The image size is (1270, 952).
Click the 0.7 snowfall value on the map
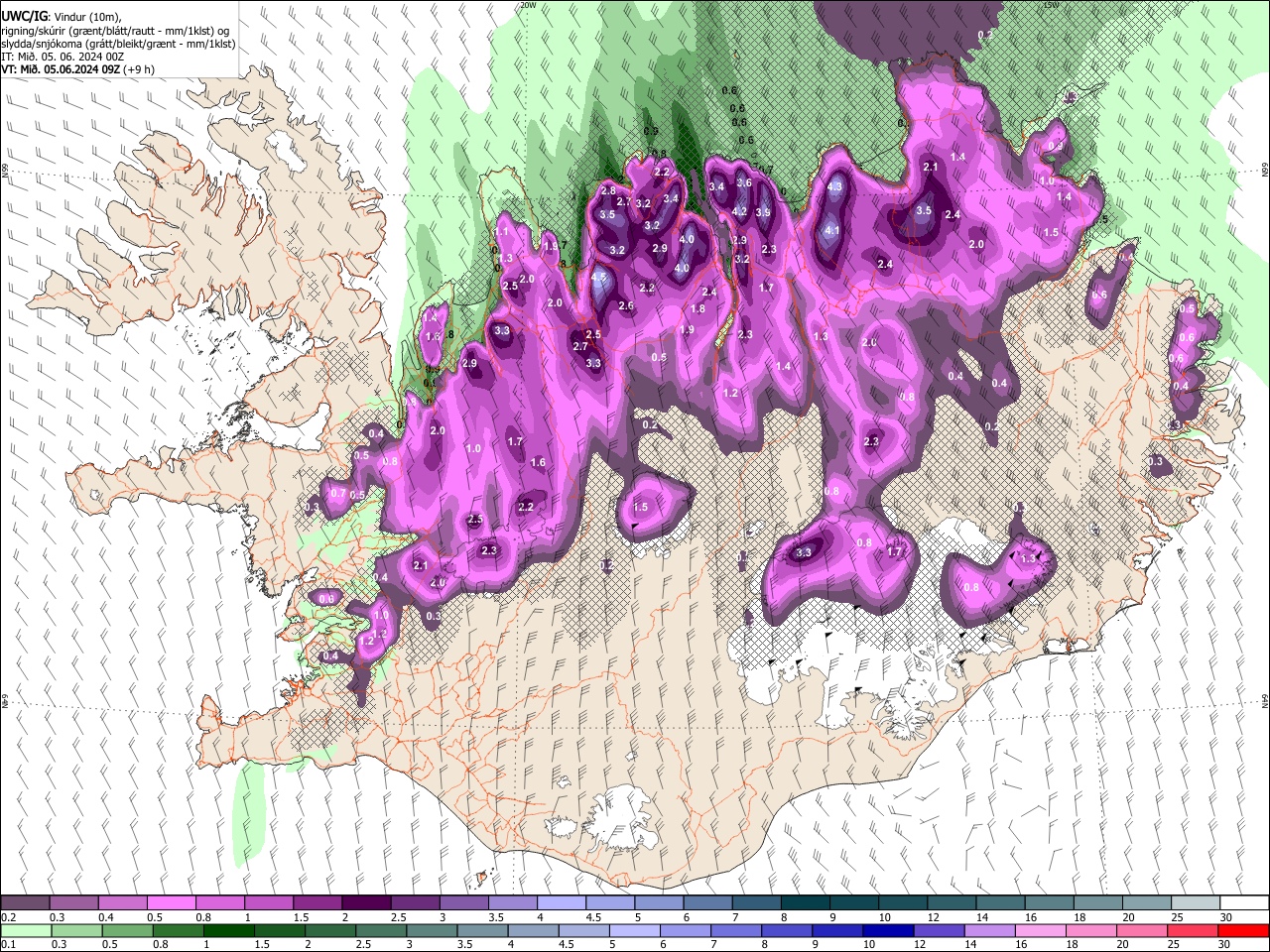338,493
